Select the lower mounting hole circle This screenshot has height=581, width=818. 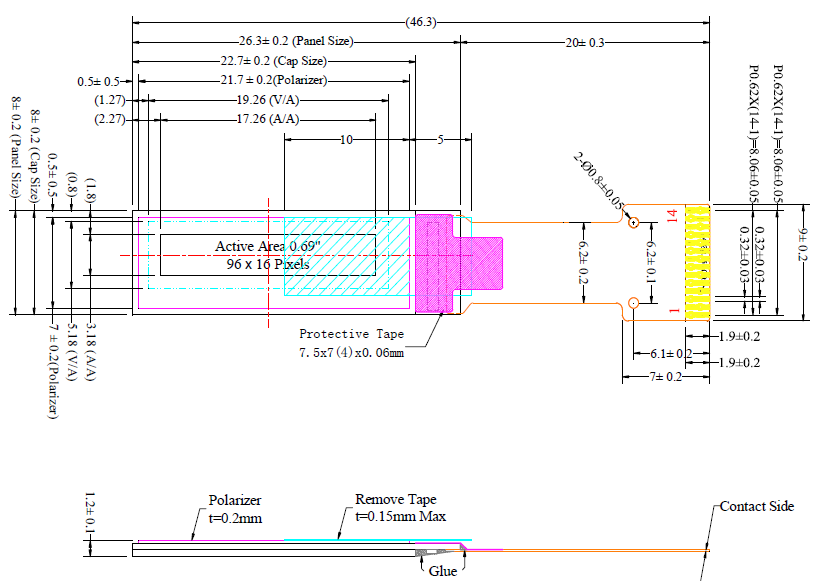pyautogui.click(x=633, y=302)
